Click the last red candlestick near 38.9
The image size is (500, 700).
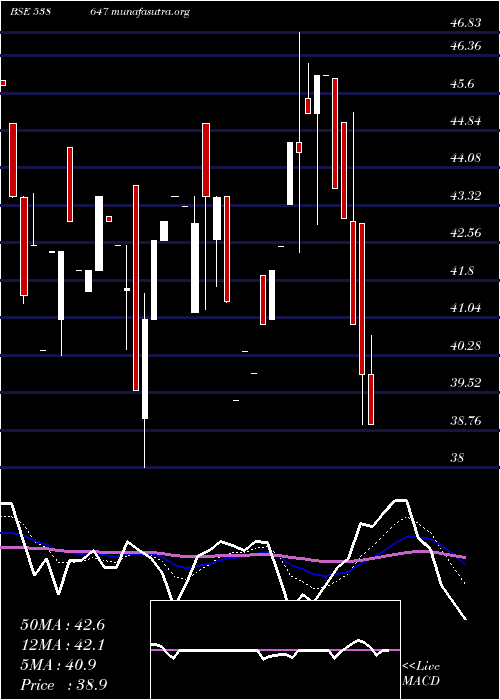click(x=371, y=399)
